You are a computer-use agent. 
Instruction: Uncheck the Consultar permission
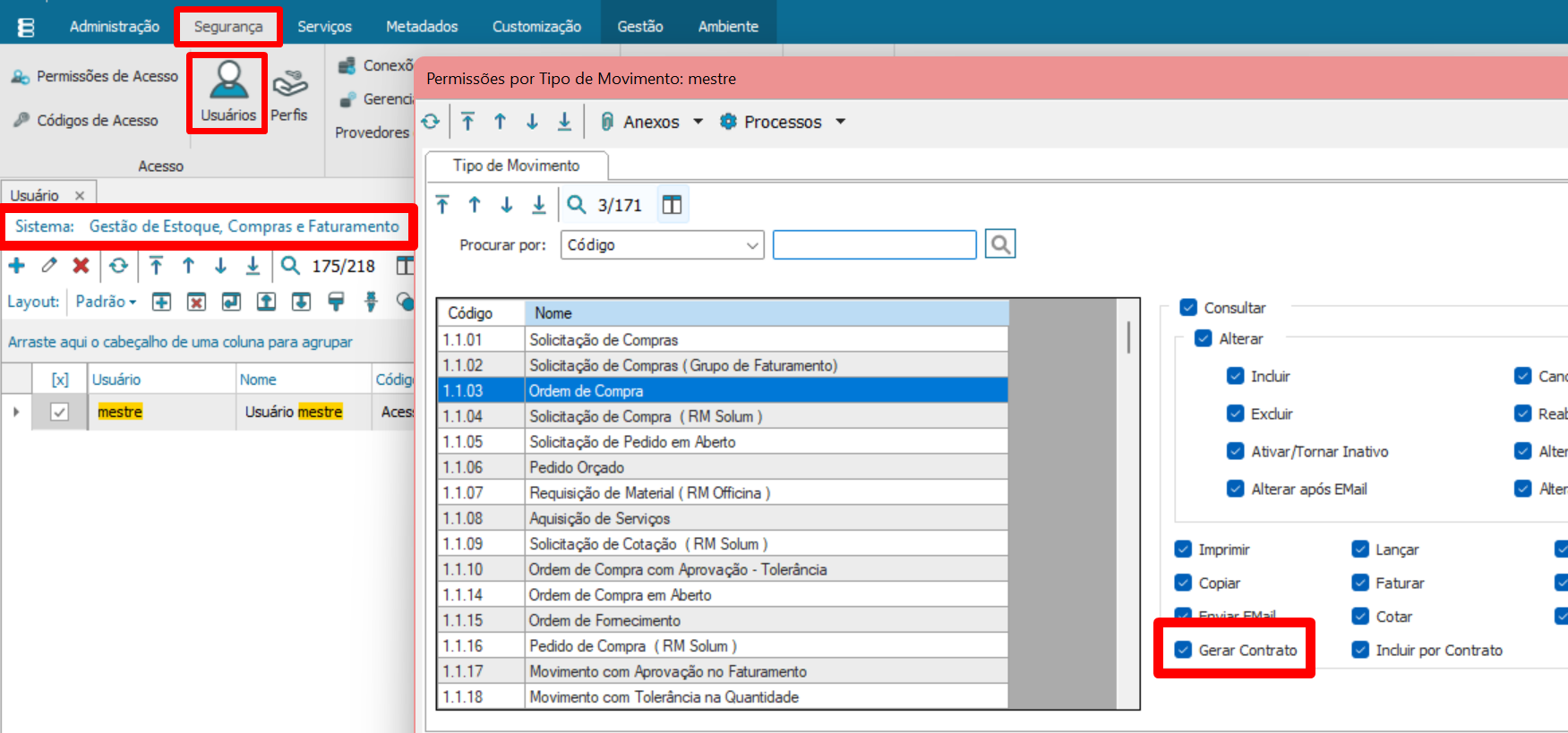[x=1188, y=308]
